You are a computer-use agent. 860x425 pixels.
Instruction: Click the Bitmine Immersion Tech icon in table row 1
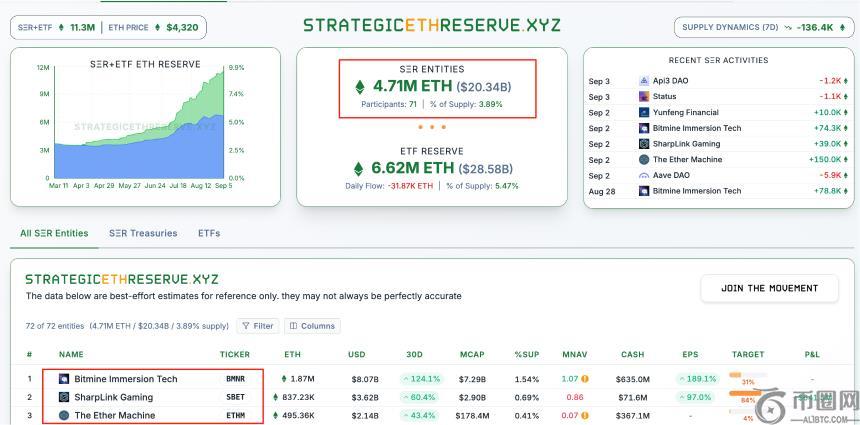coord(64,379)
